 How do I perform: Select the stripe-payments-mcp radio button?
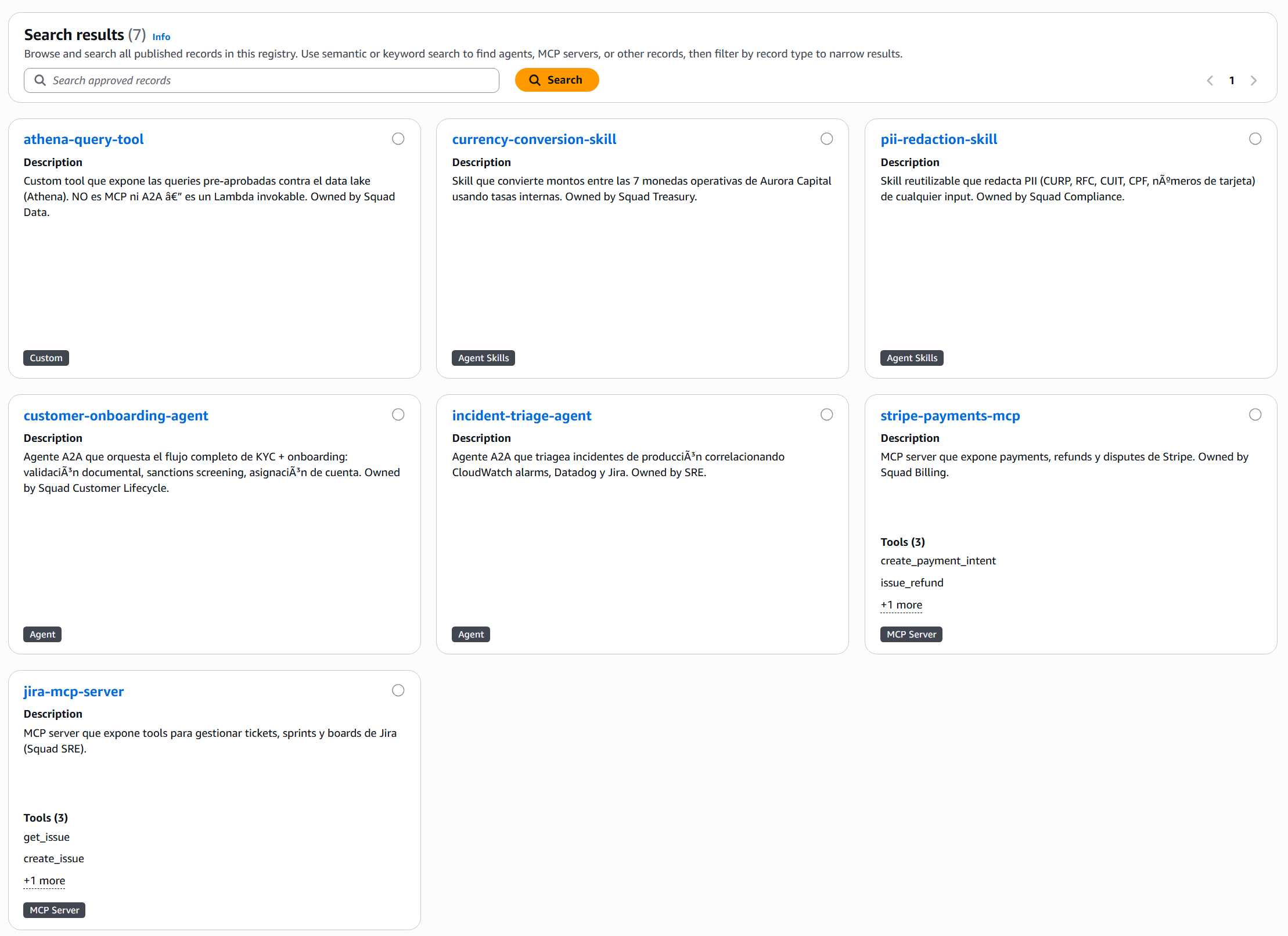coord(1255,415)
